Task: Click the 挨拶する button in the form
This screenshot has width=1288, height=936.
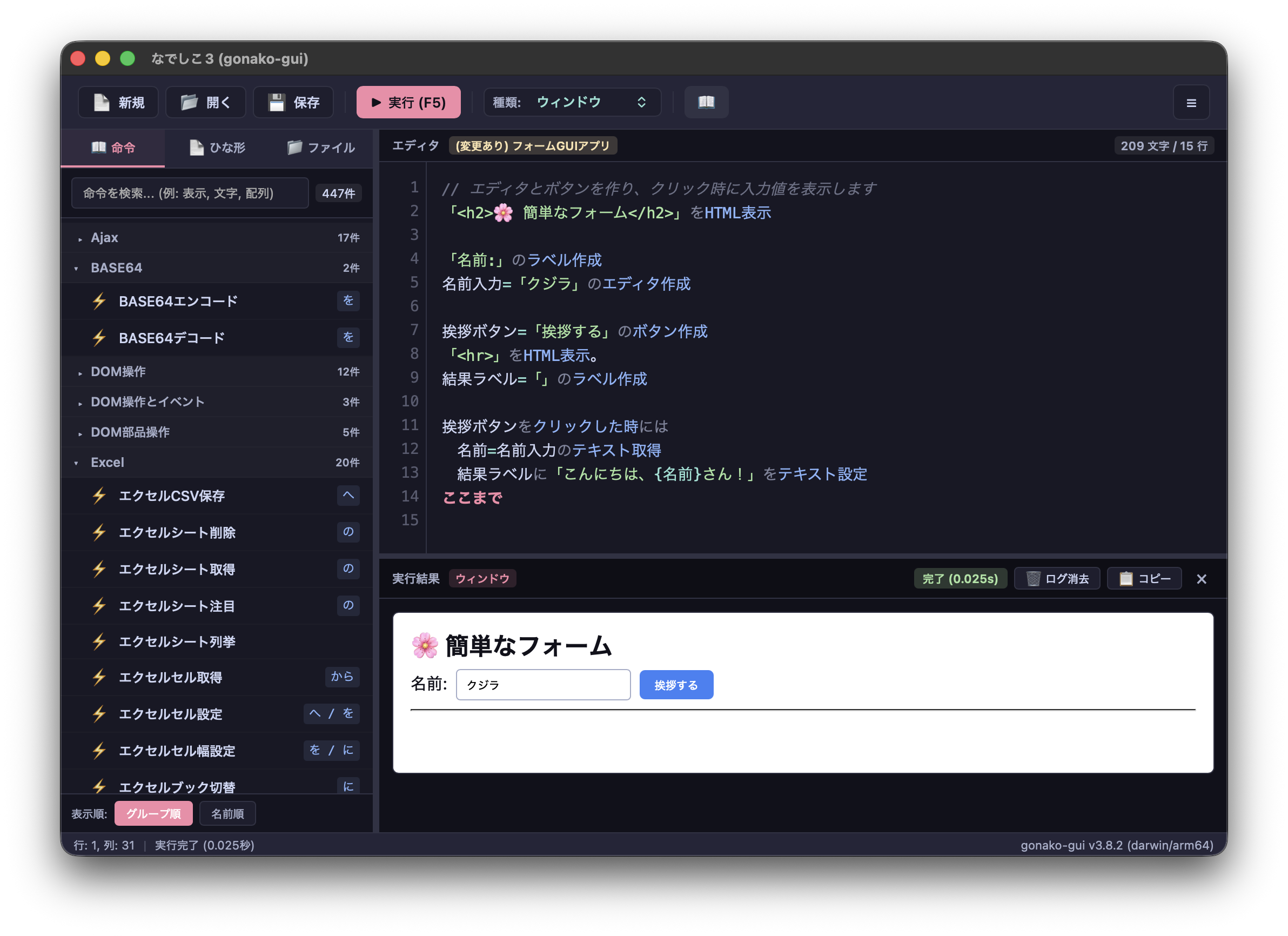Action: pyautogui.click(x=676, y=685)
